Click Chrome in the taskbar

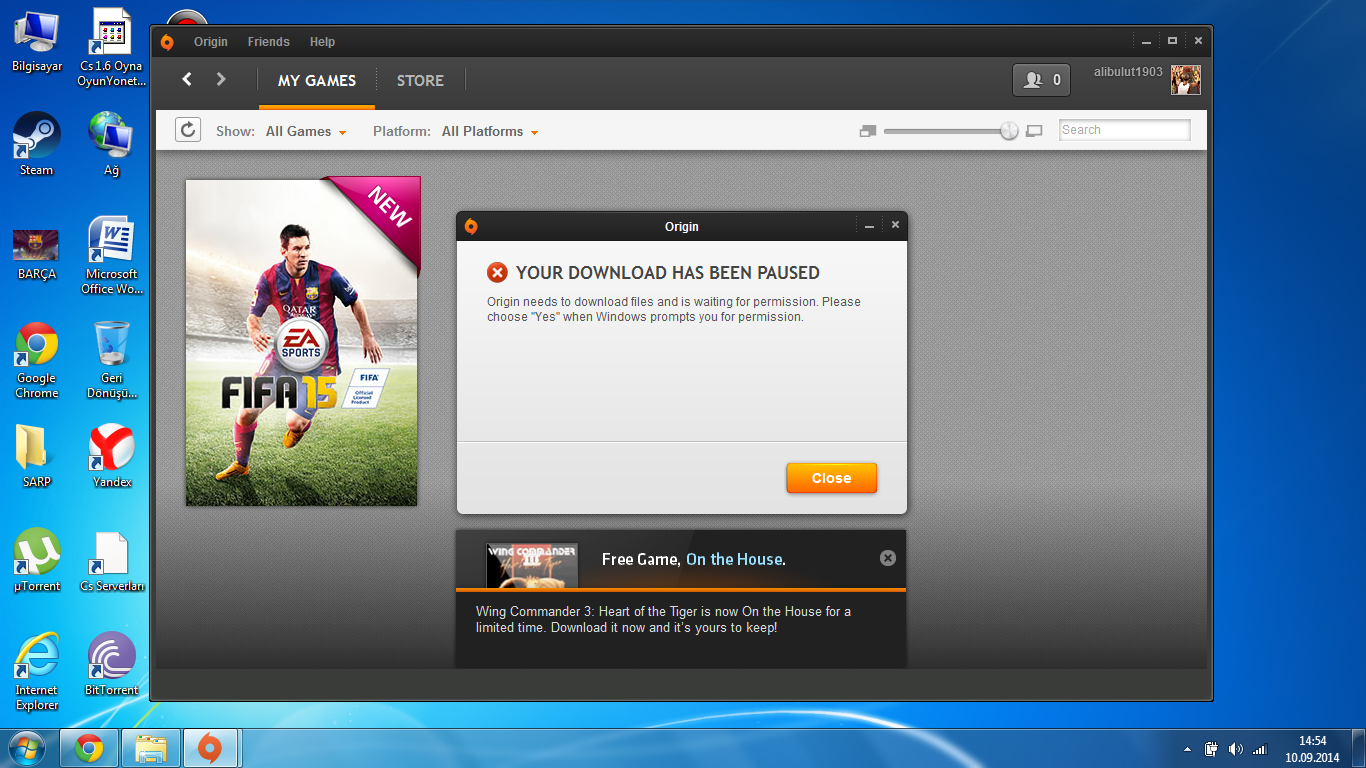tap(89, 748)
